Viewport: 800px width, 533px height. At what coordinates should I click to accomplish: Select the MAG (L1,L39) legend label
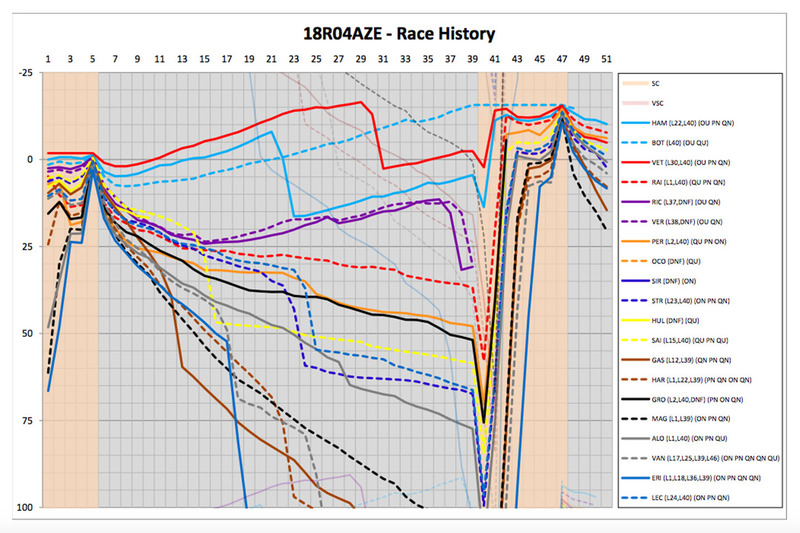691,419
